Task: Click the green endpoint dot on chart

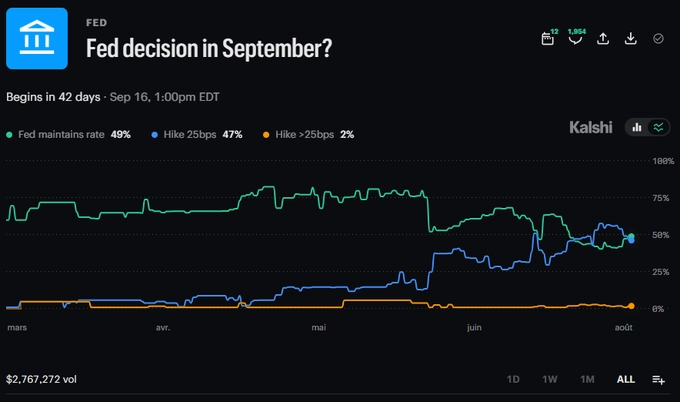Action: point(631,236)
